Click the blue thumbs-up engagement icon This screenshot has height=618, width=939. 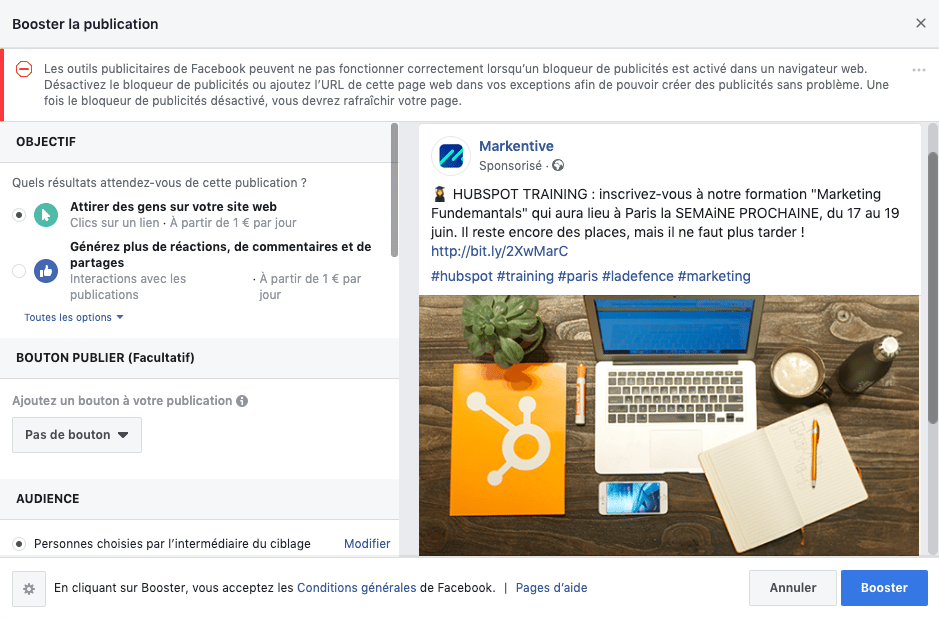tap(46, 271)
